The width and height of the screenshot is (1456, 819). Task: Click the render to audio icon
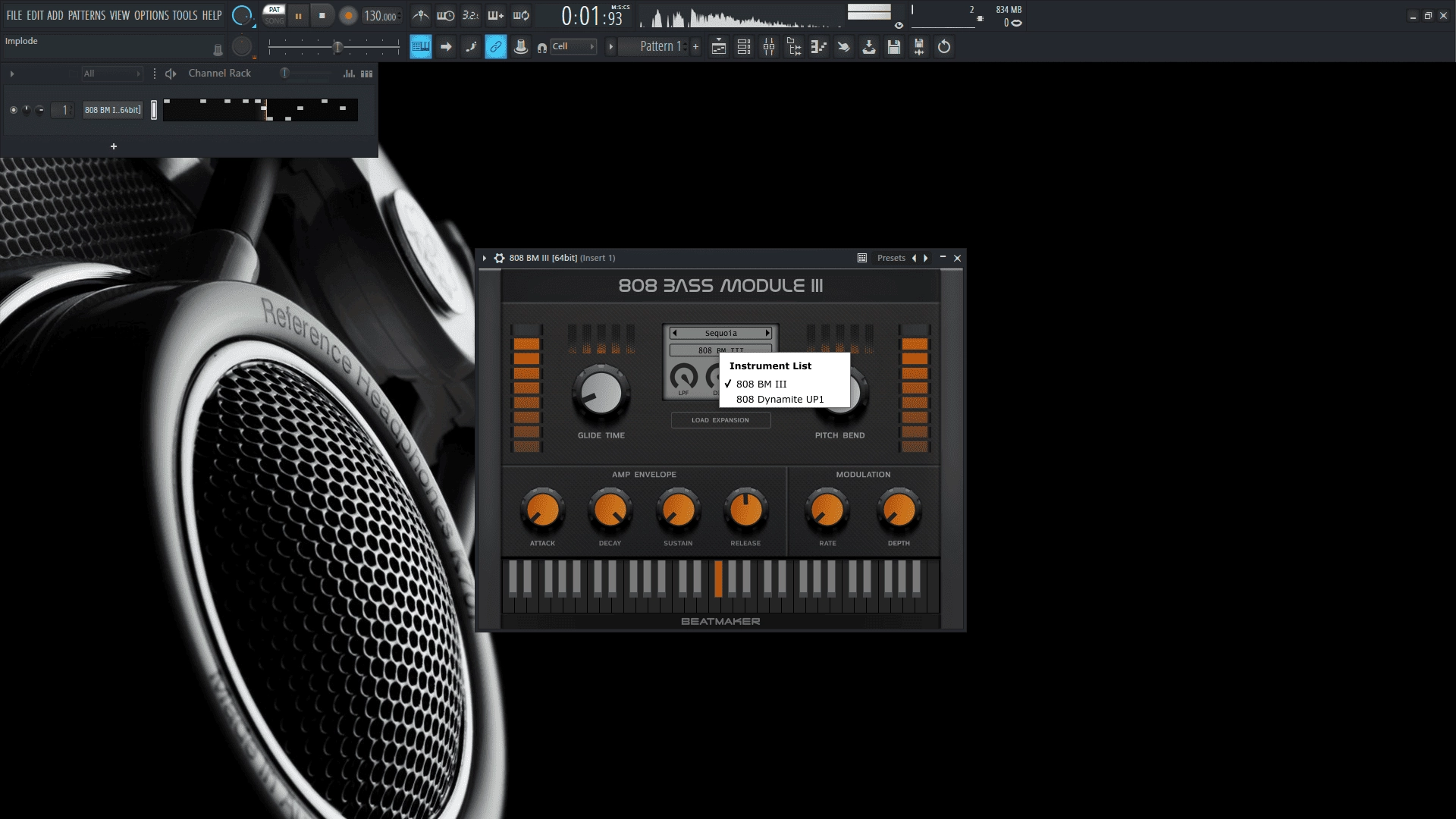pos(919,47)
